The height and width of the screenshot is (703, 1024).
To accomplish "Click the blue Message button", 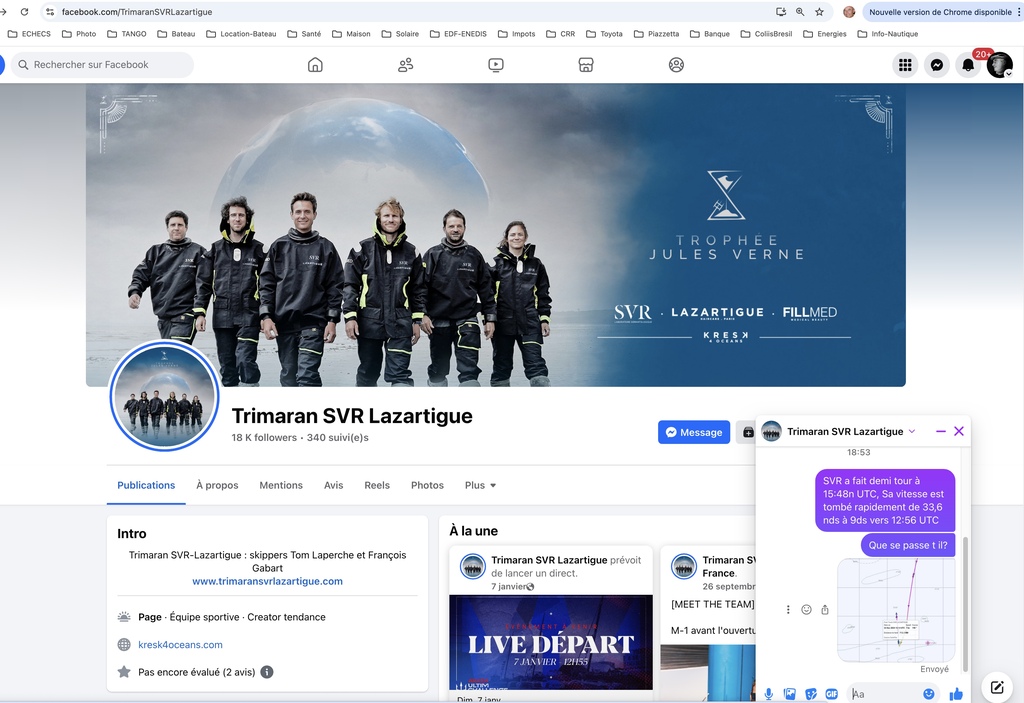I will coord(694,433).
